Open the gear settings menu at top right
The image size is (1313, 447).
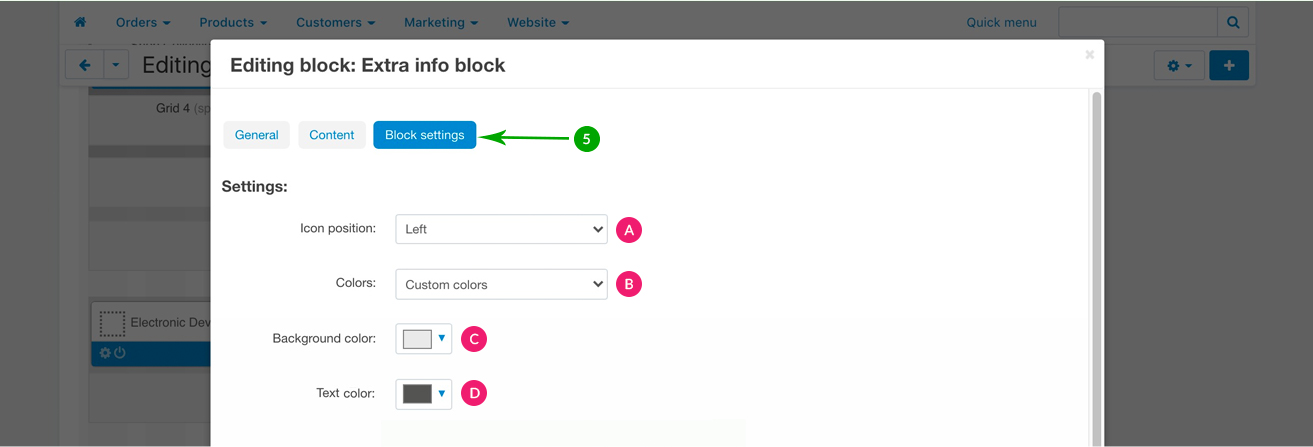click(x=1179, y=65)
